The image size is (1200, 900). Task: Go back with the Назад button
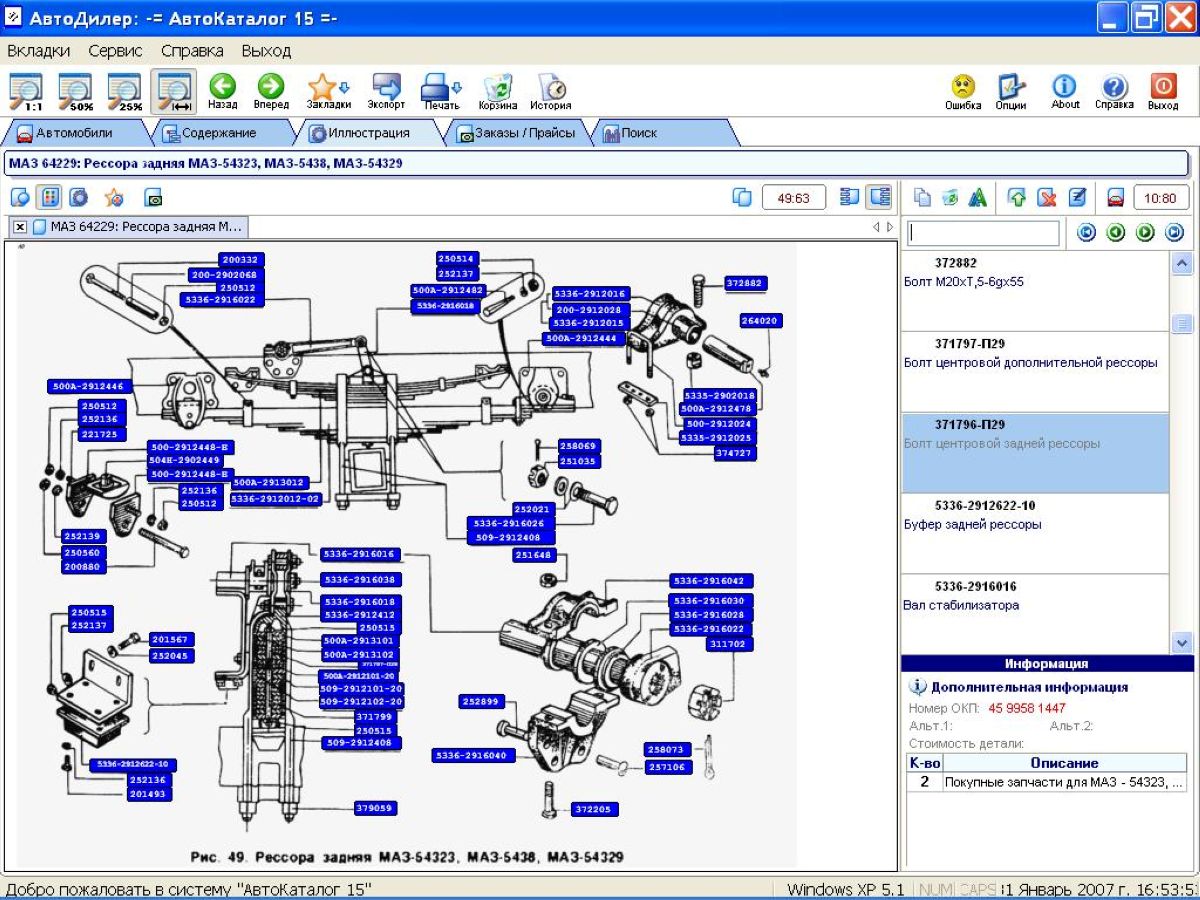click(222, 91)
